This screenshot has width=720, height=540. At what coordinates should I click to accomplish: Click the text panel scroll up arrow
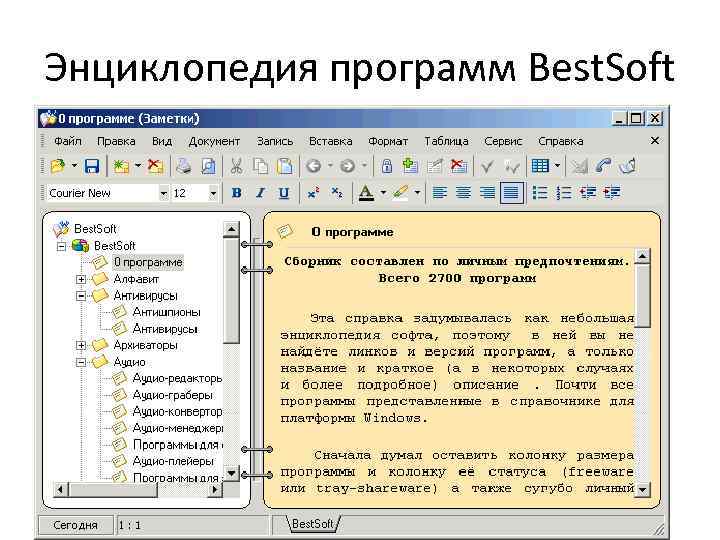point(642,256)
